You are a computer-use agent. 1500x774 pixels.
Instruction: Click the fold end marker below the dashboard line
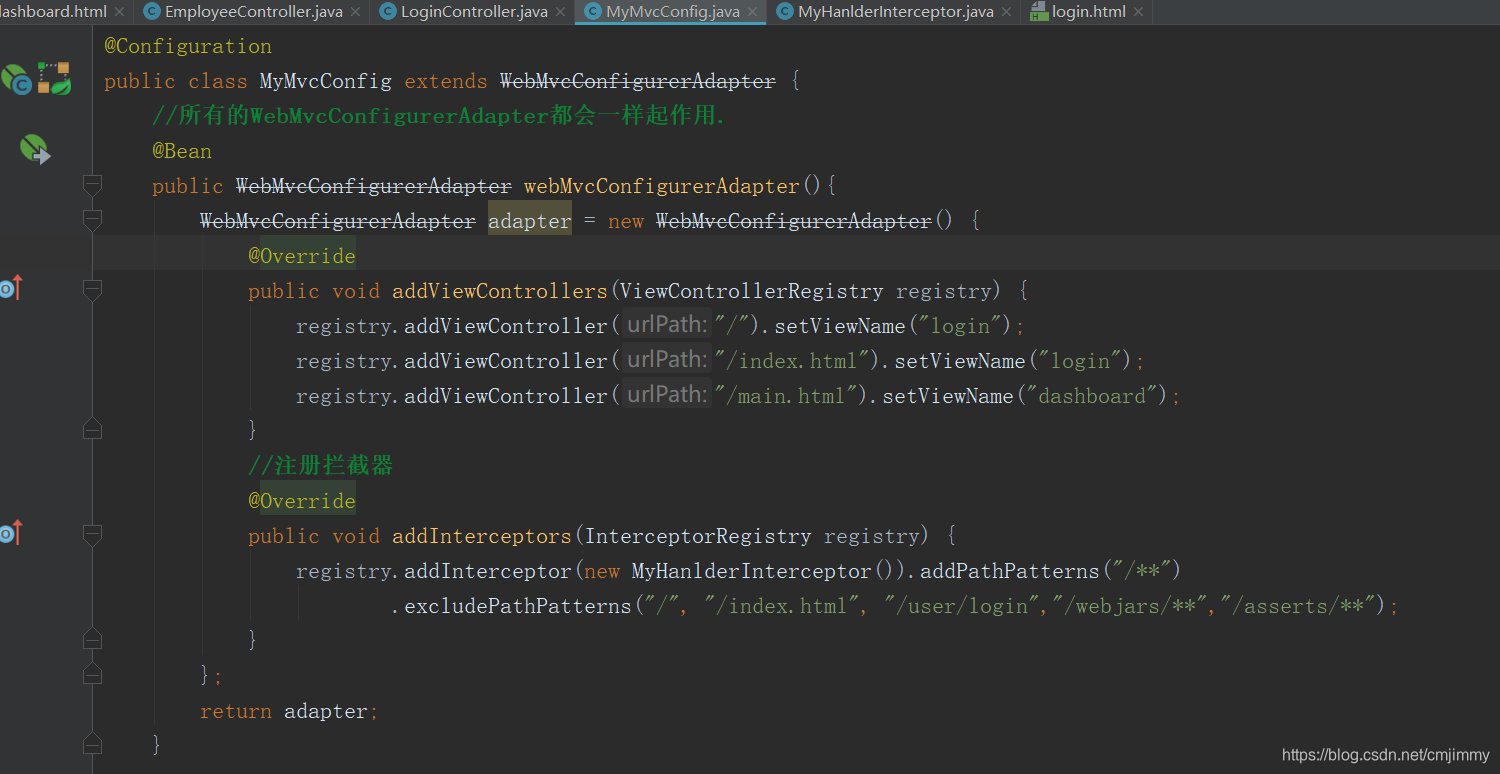pos(93,429)
